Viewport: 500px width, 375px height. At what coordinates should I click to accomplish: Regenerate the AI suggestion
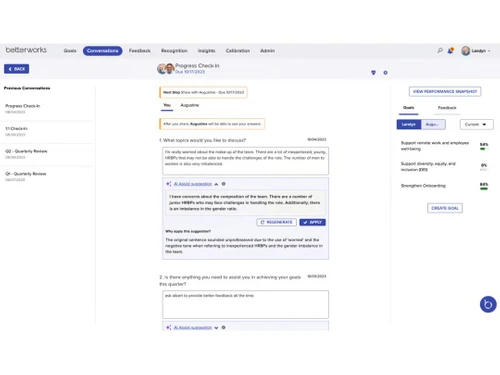coord(276,222)
